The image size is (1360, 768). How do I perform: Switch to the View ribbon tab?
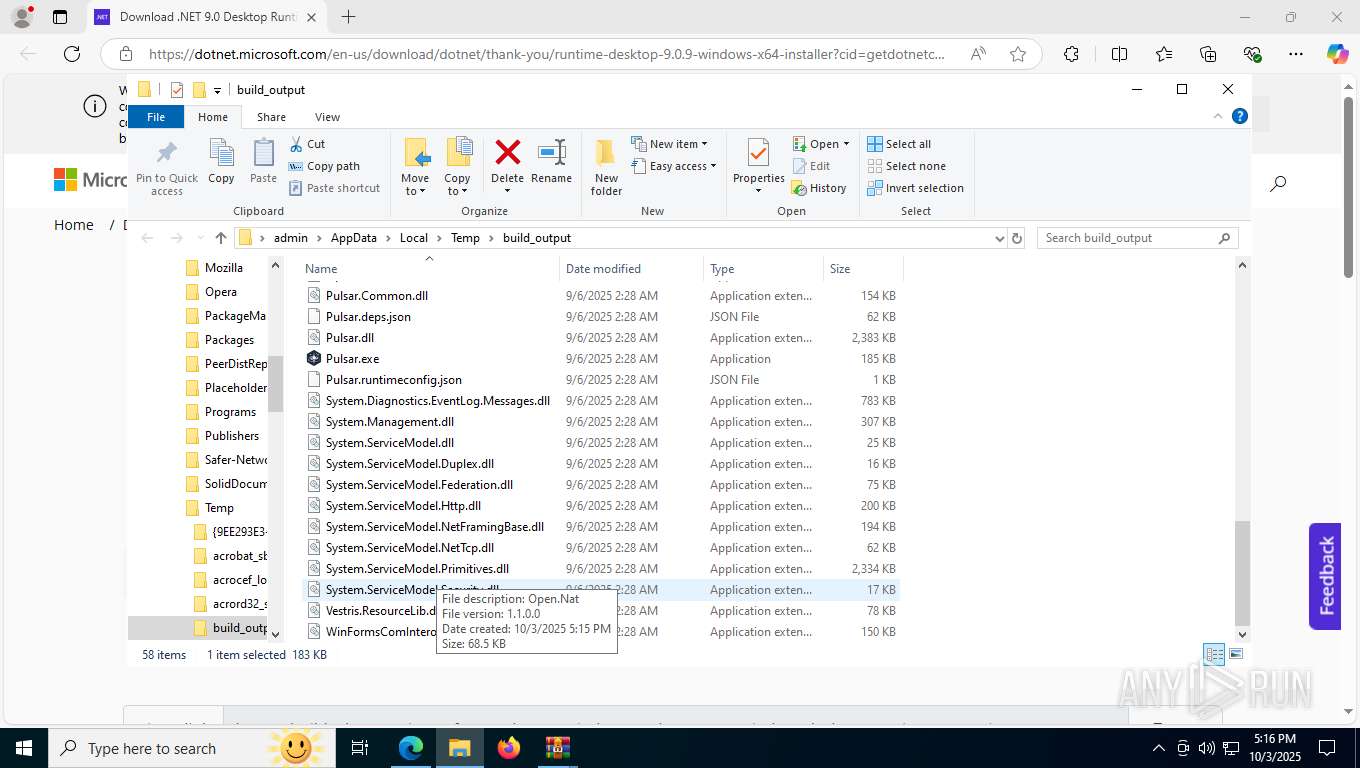[x=327, y=117]
